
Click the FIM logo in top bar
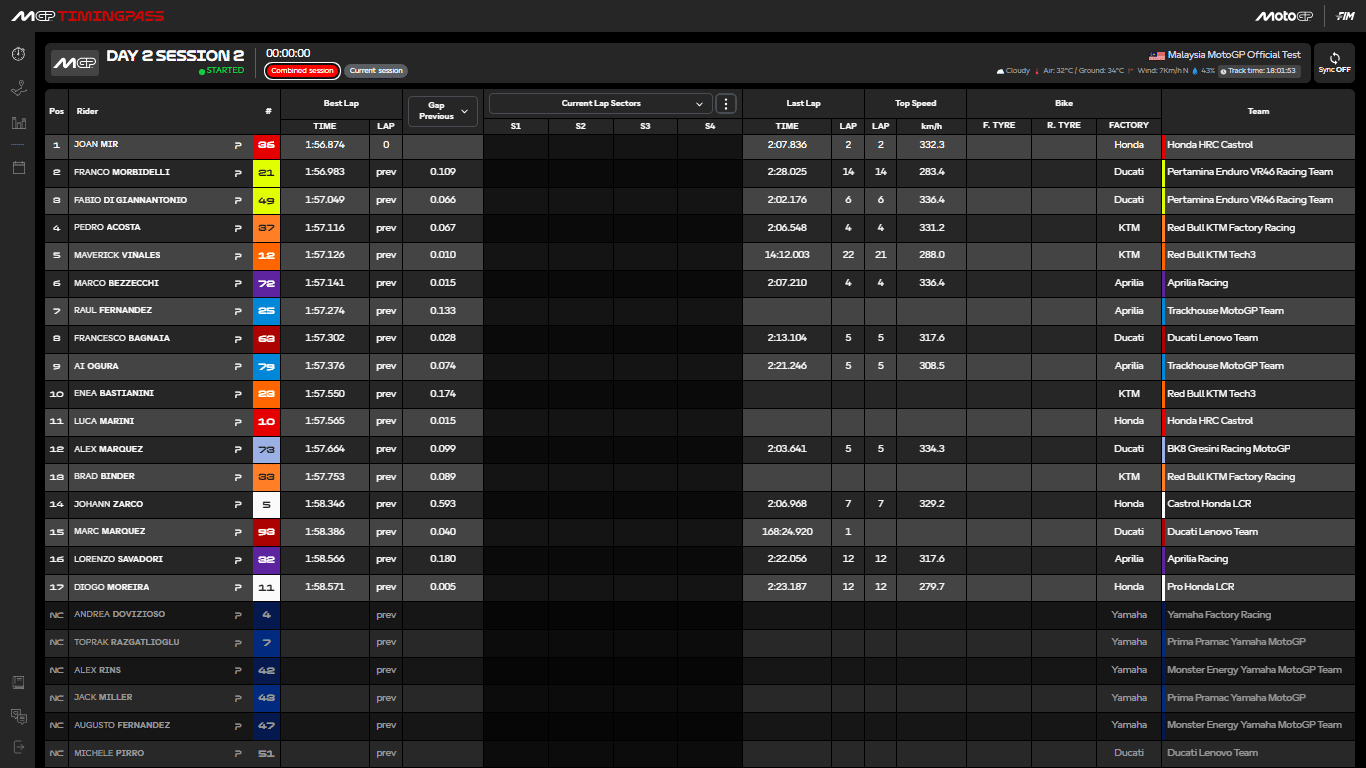(x=1345, y=15)
